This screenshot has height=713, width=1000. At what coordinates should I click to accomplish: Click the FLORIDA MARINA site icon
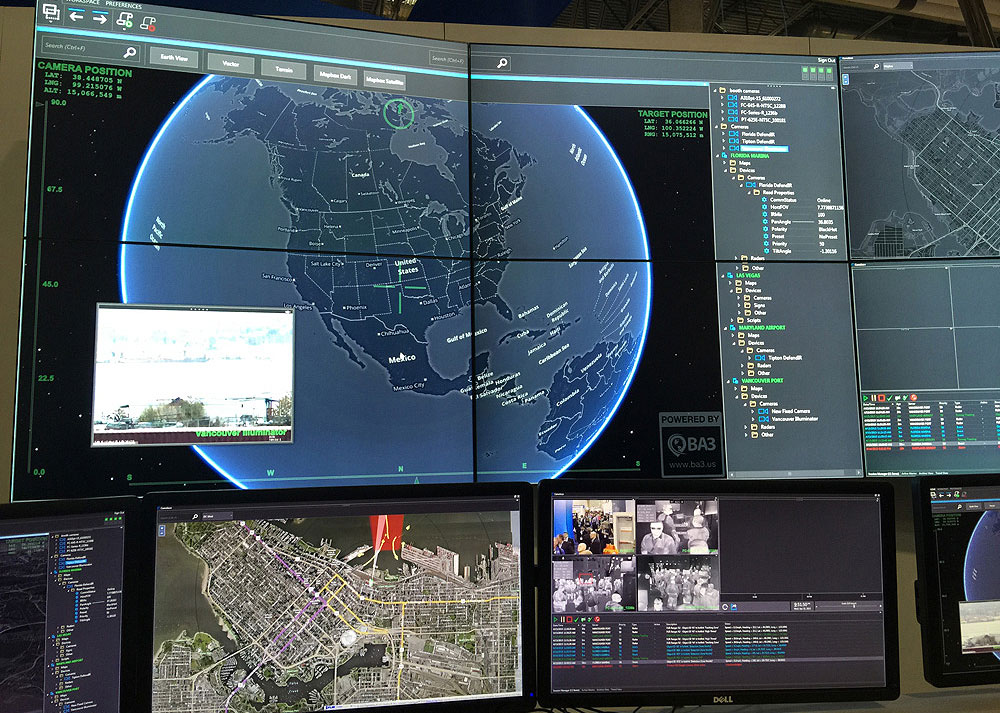724,156
